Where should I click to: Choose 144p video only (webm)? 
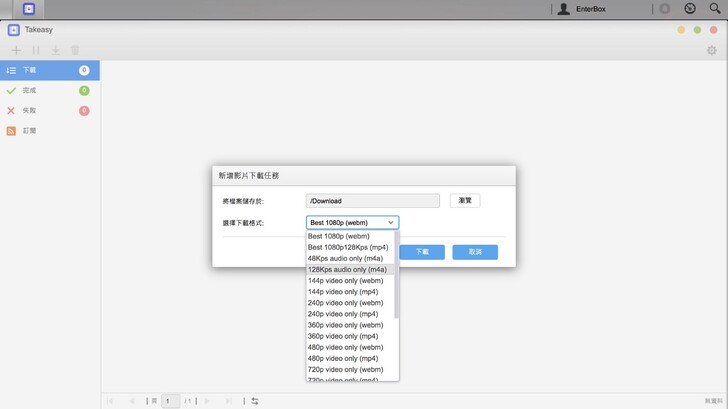(x=350, y=281)
